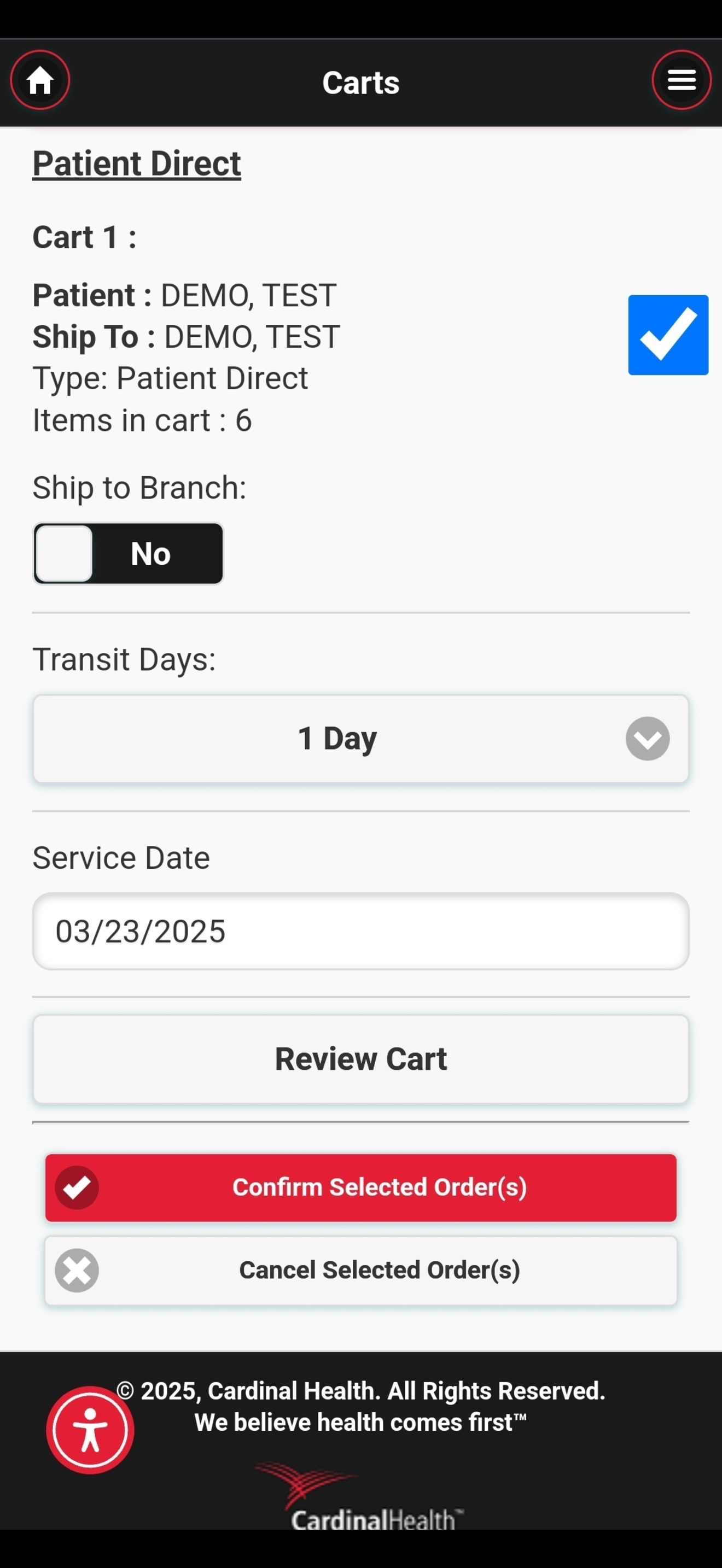Expand the Transit Days dropdown arrow

(647, 738)
